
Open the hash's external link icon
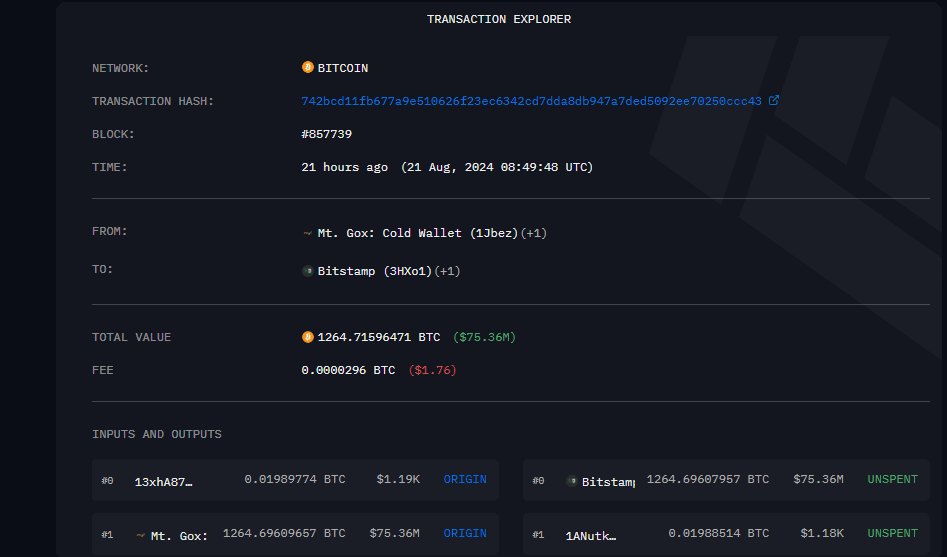[773, 101]
